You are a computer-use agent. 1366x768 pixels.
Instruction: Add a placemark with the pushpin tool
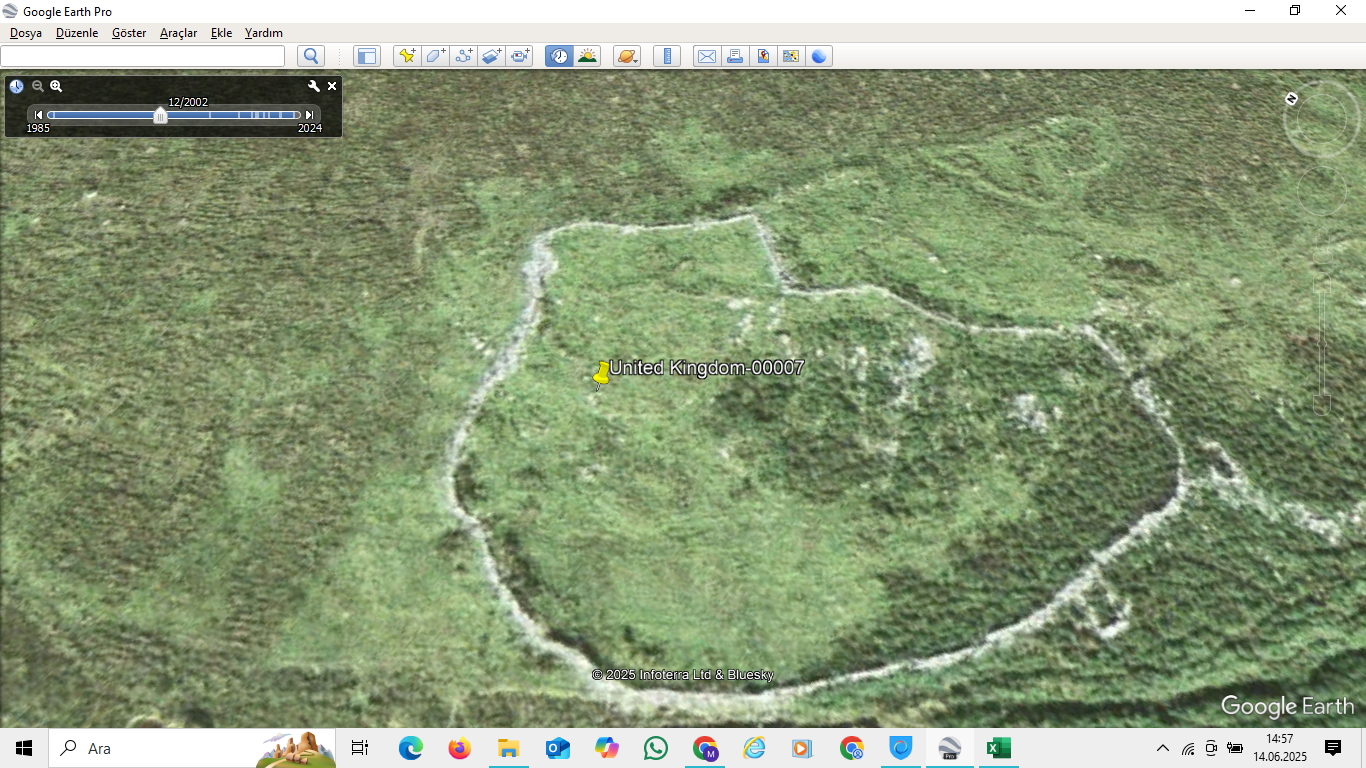coord(407,56)
